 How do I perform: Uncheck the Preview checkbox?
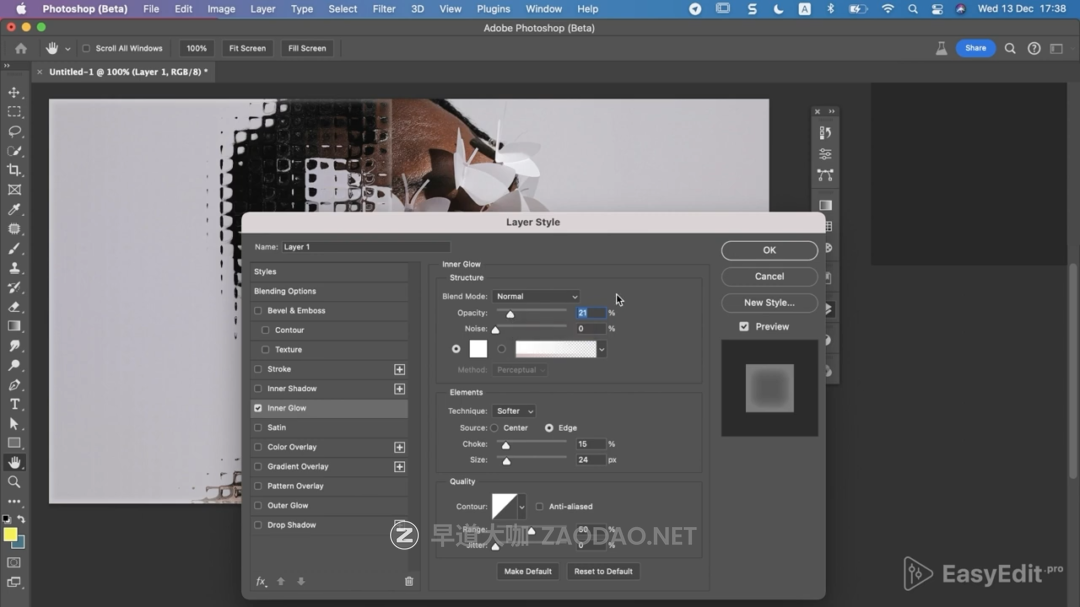click(x=744, y=327)
